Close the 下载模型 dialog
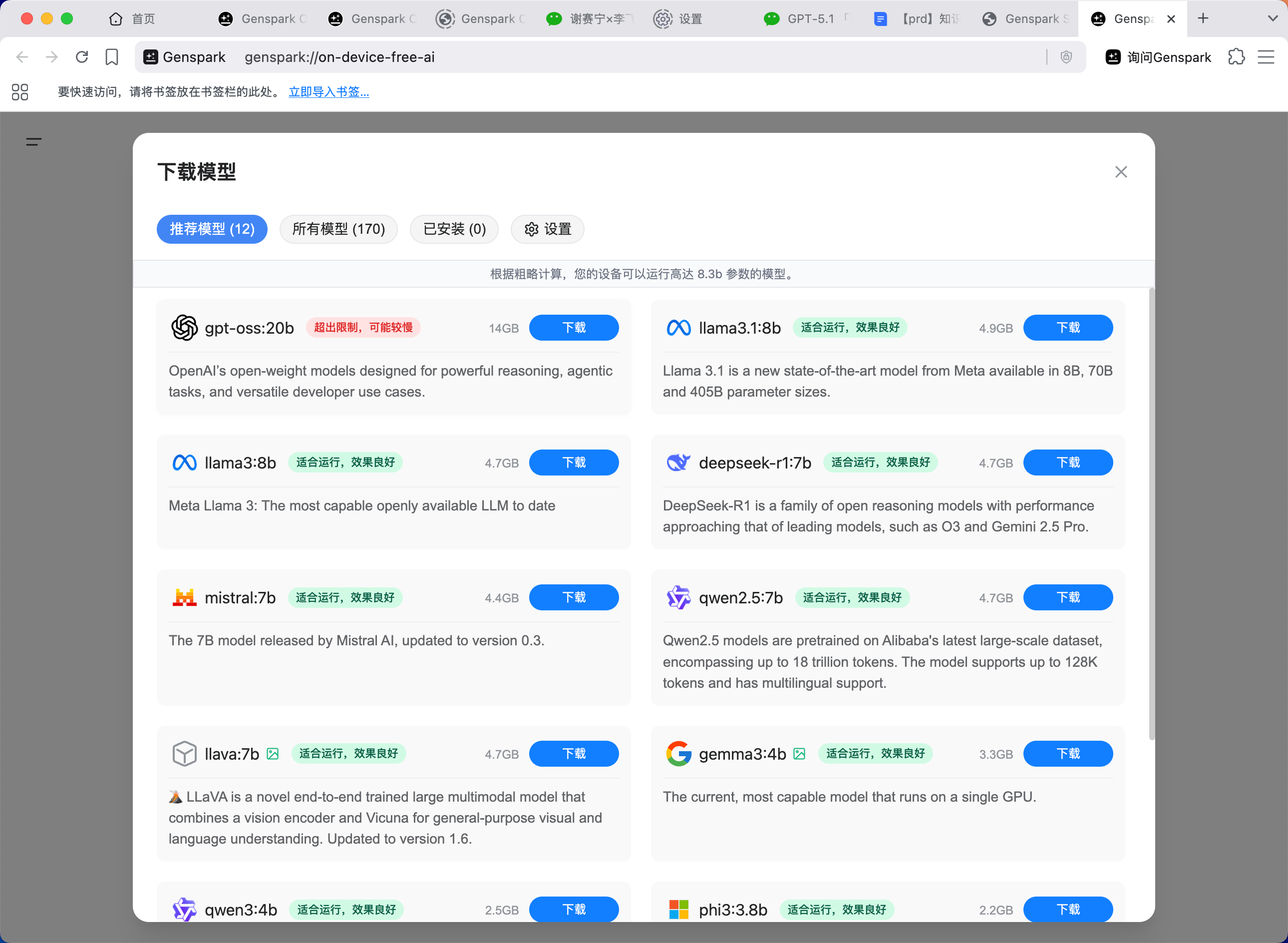The width and height of the screenshot is (1288, 943). point(1121,172)
